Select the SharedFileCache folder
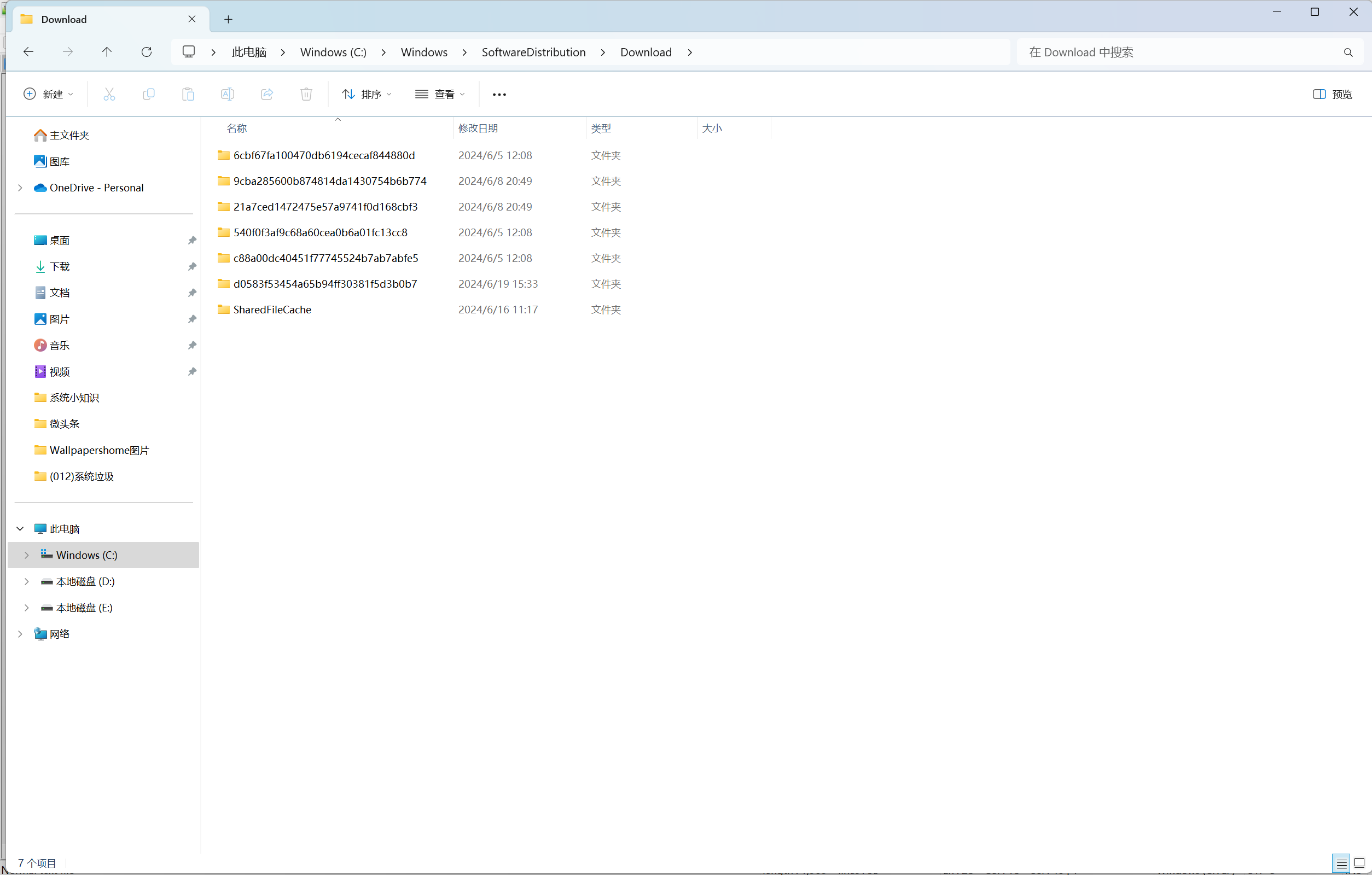Screen dimensions: 1372x875 tap(272, 310)
